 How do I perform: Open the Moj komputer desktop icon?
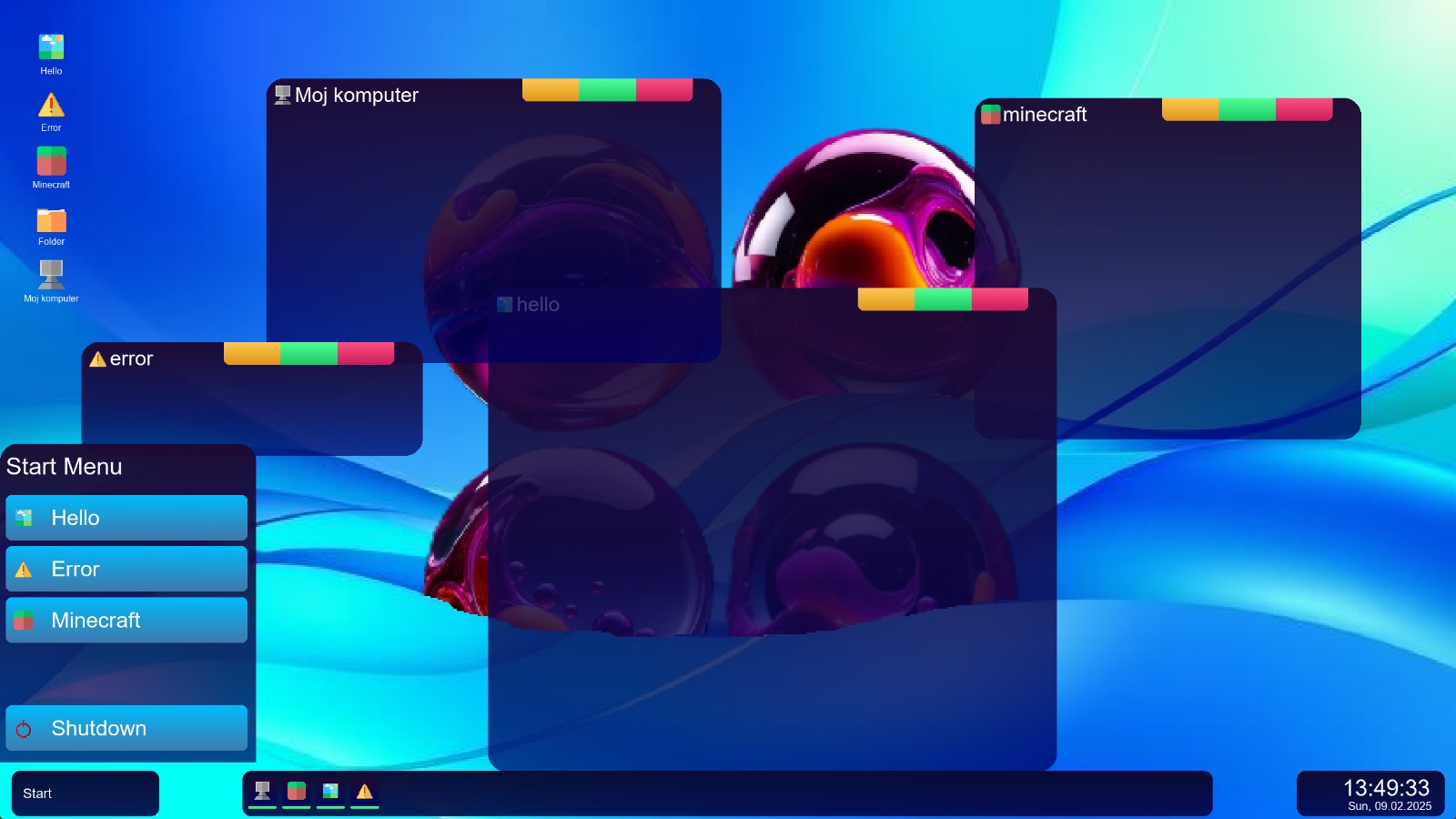tap(51, 282)
